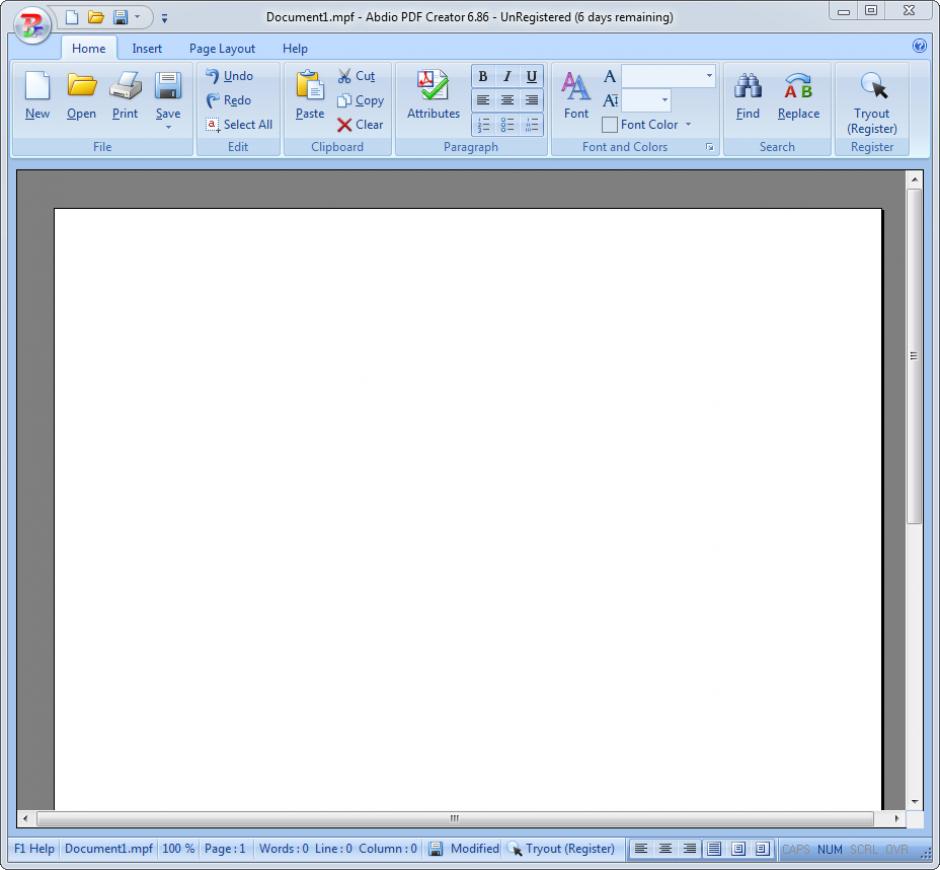This screenshot has width=940, height=870.
Task: Expand the quick access save dropdown arrow
Action: (x=137, y=17)
